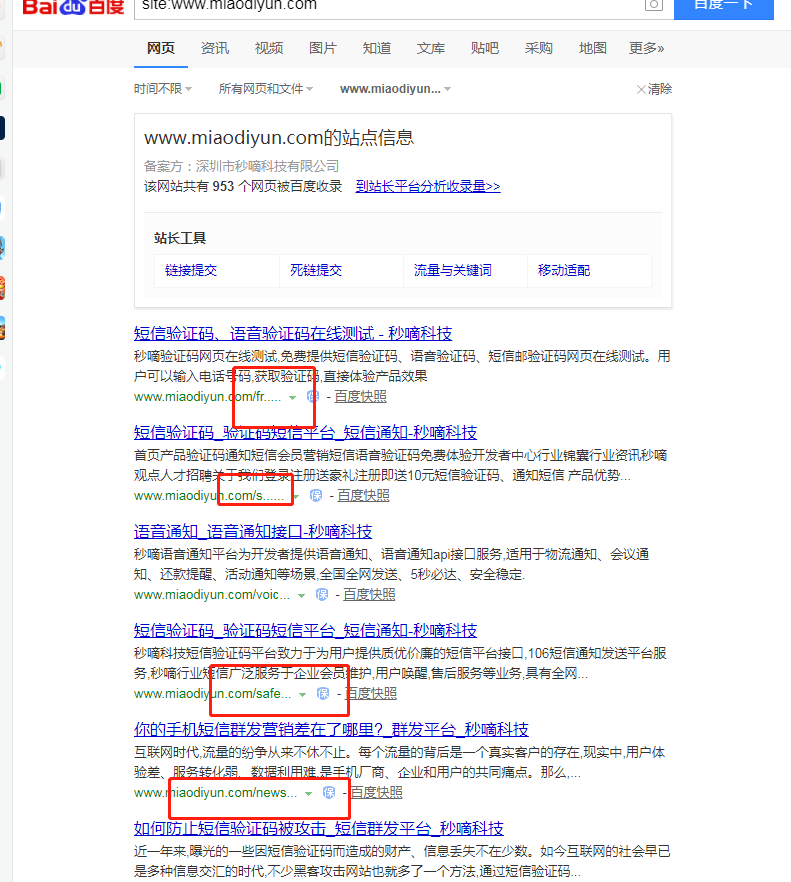Switch to the 图片 images tab
This screenshot has width=791, height=882.
click(322, 48)
